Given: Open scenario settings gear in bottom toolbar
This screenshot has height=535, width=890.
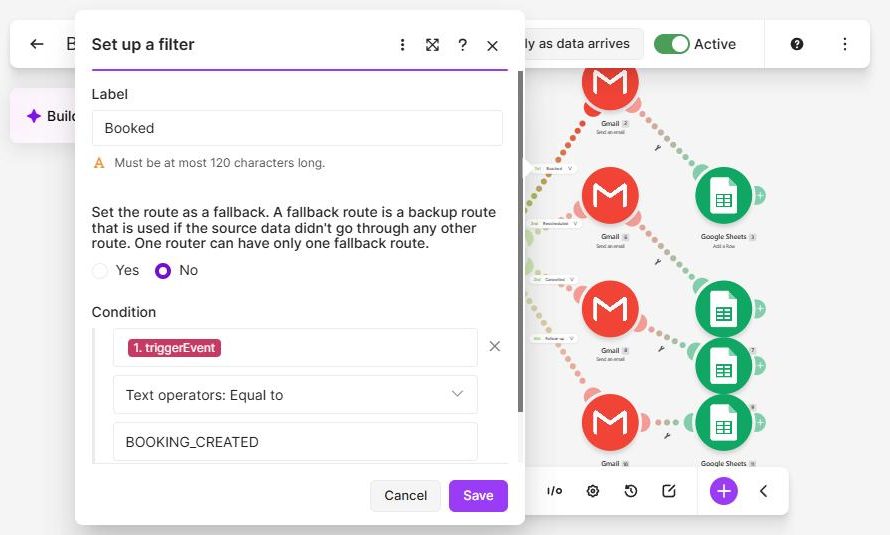Looking at the screenshot, I should pos(593,491).
